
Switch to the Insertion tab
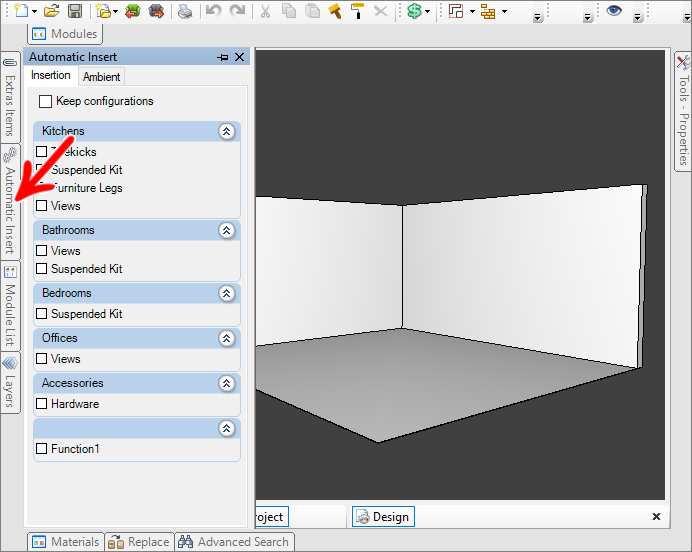[51, 75]
